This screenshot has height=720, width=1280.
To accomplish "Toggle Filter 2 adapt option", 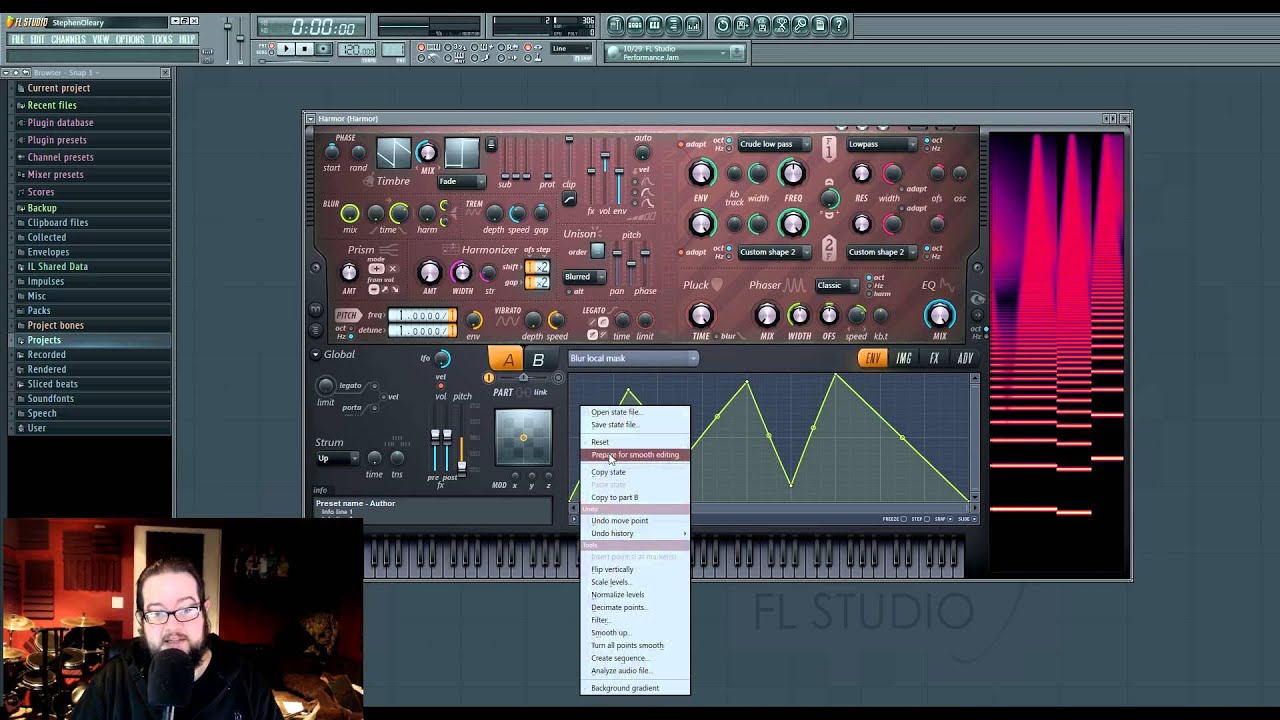I will 682,252.
